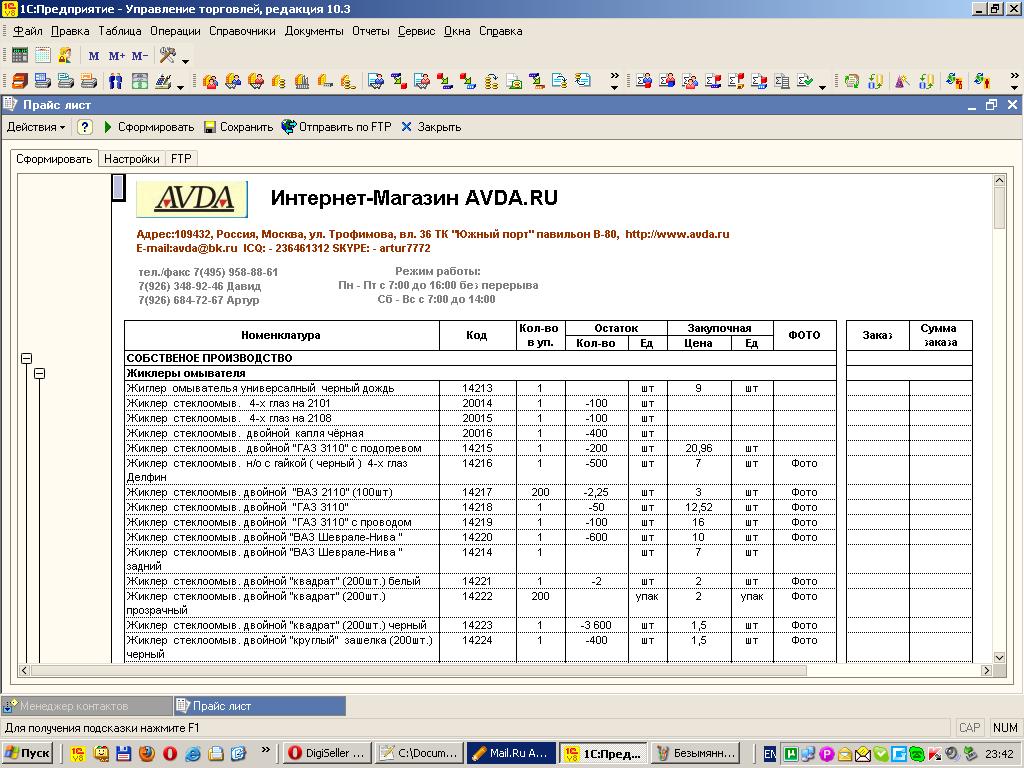Click the globe icon beside Отправить по FTP

tap(289, 127)
